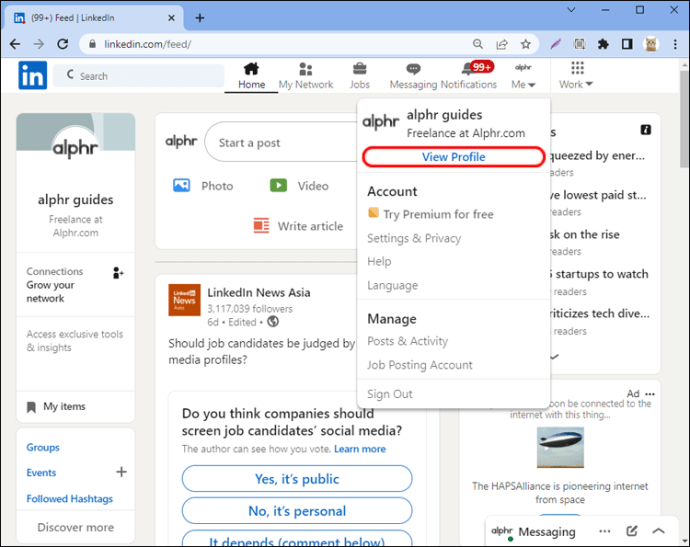
Task: Click the Start a post field
Action: 282,142
